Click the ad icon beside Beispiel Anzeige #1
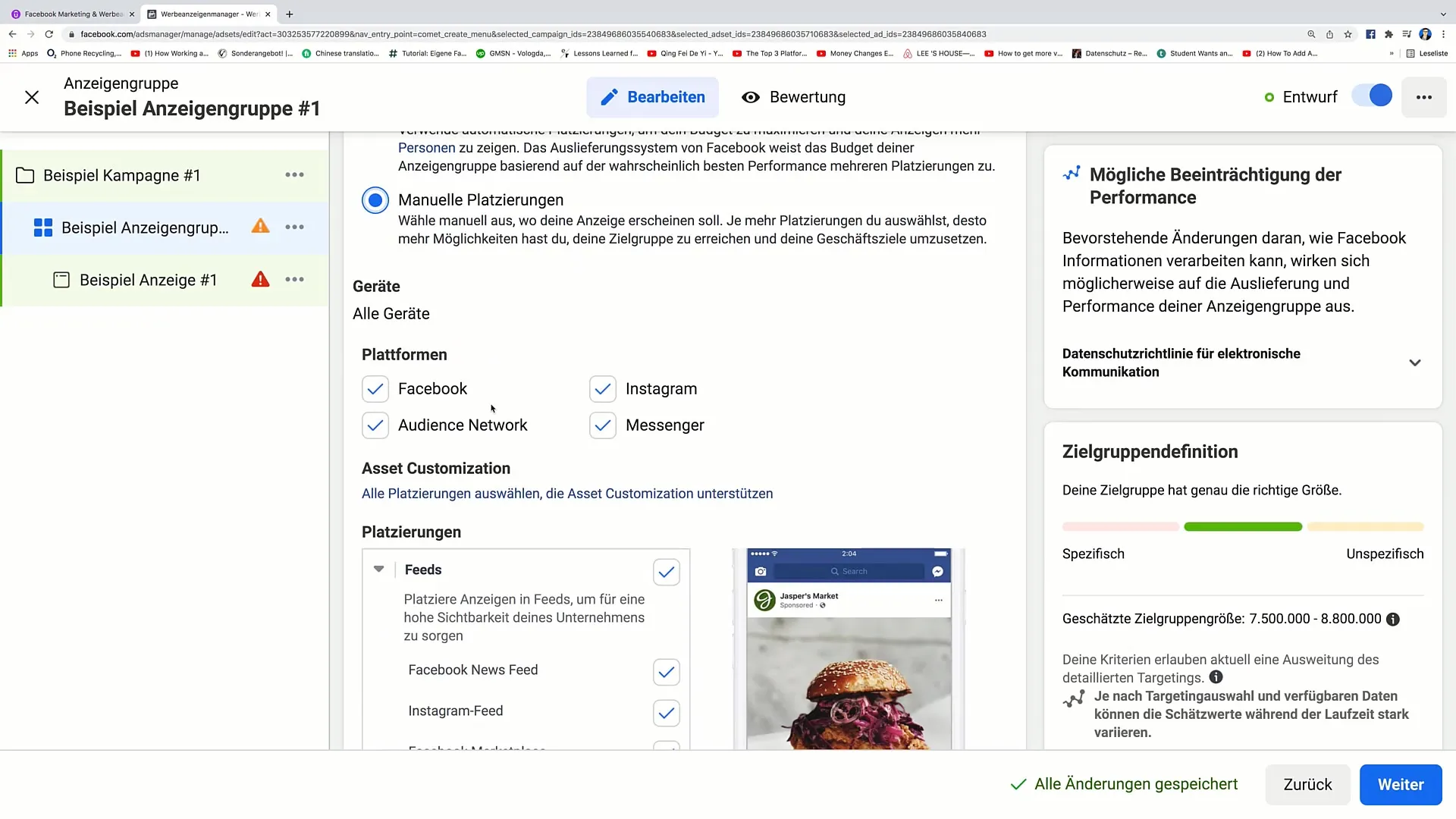 point(61,280)
